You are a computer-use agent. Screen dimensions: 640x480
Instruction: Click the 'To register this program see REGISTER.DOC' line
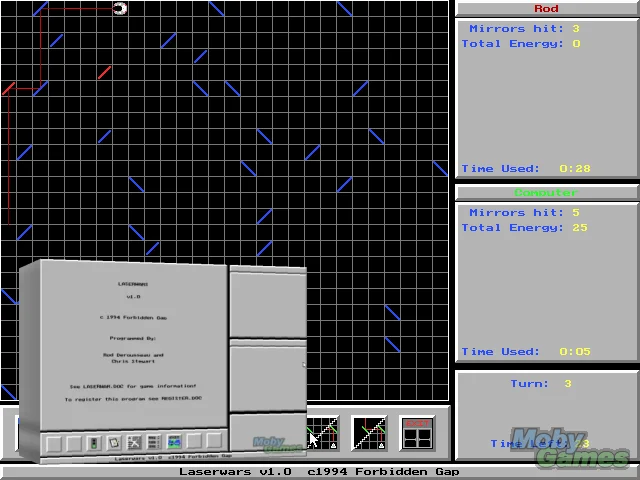(133, 399)
